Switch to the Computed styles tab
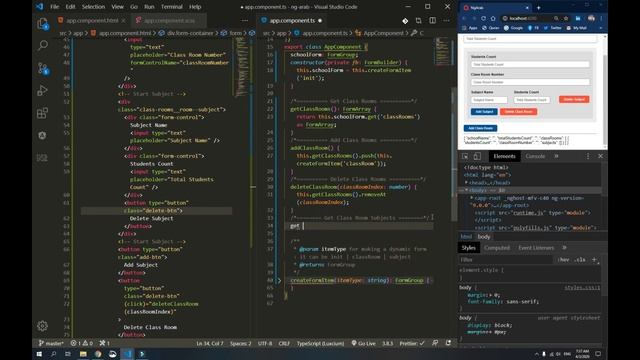 click(497, 248)
